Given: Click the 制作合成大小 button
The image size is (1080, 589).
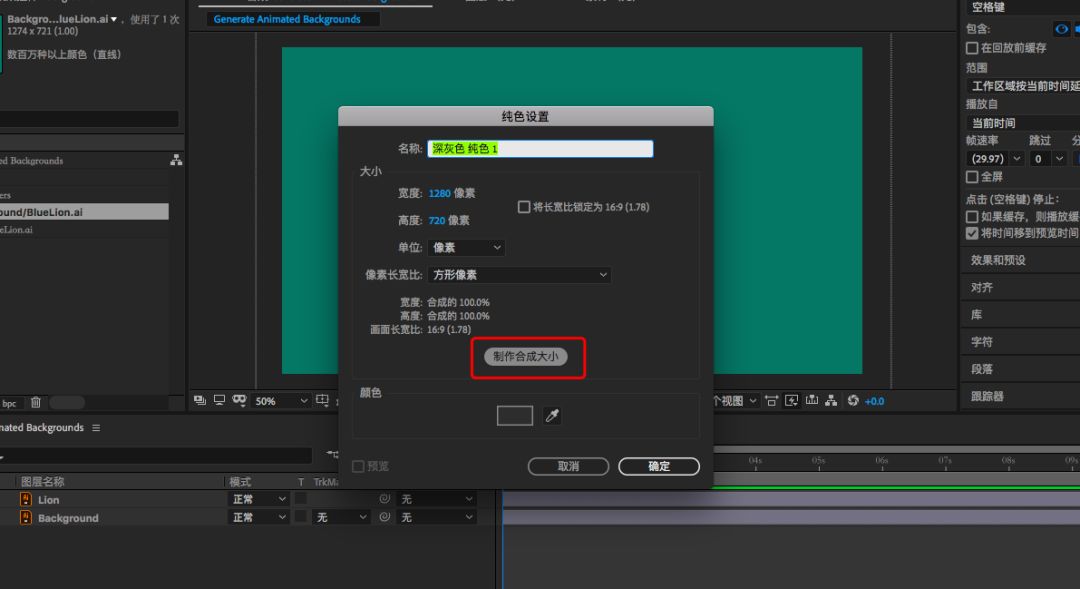Looking at the screenshot, I should pos(526,357).
